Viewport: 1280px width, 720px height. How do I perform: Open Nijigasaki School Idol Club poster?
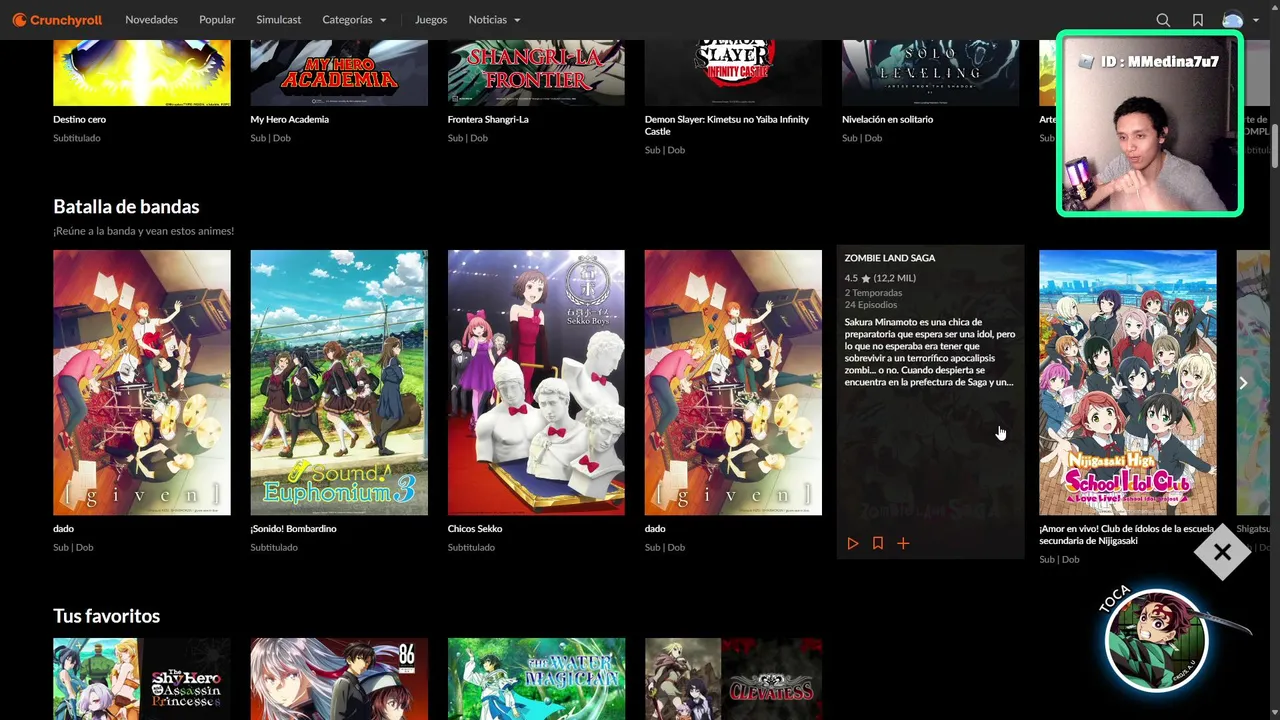pyautogui.click(x=1128, y=383)
